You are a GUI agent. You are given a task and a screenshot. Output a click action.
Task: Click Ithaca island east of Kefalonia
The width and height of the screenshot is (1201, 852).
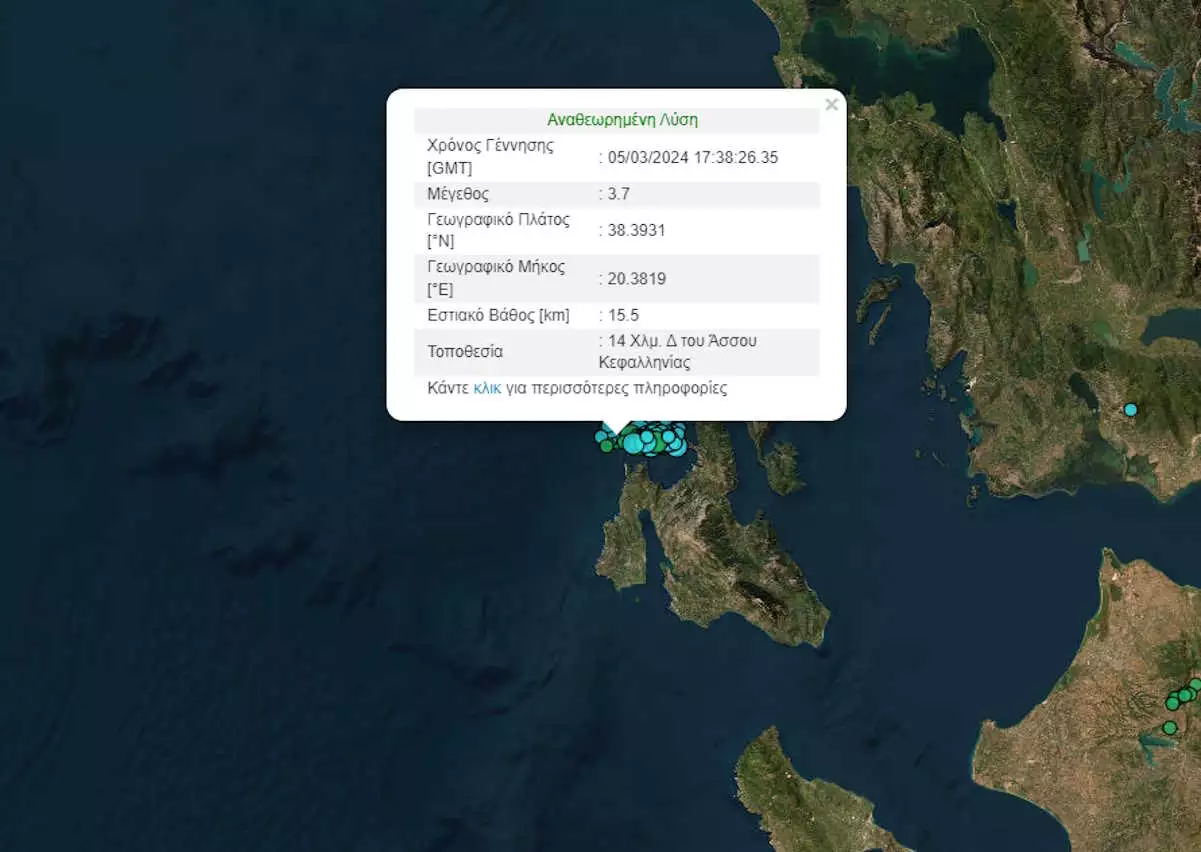tap(780, 465)
